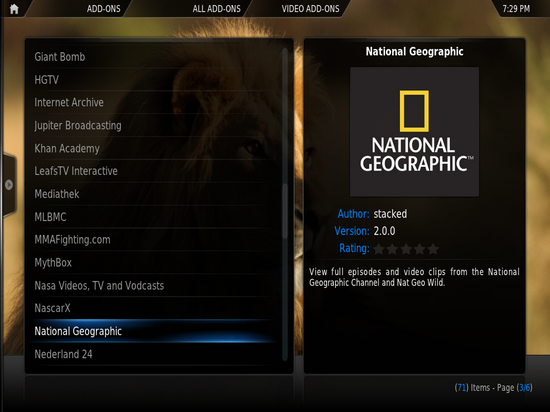Open the highlighted National Geographic item
The image size is (550, 412).
point(154,331)
